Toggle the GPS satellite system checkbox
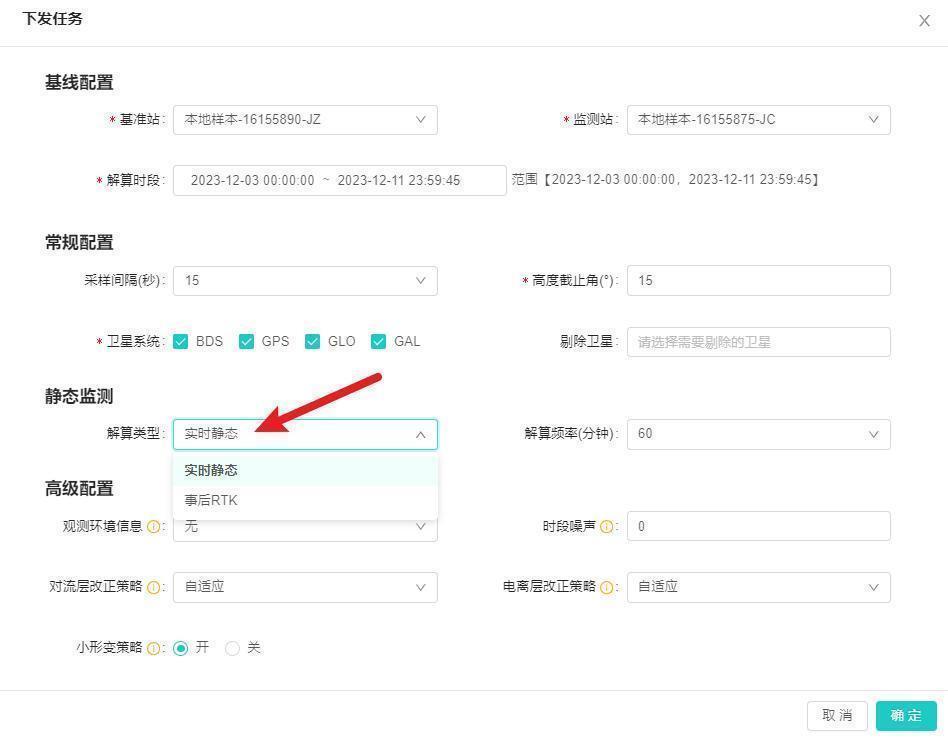The image size is (948, 739). pyautogui.click(x=247, y=341)
